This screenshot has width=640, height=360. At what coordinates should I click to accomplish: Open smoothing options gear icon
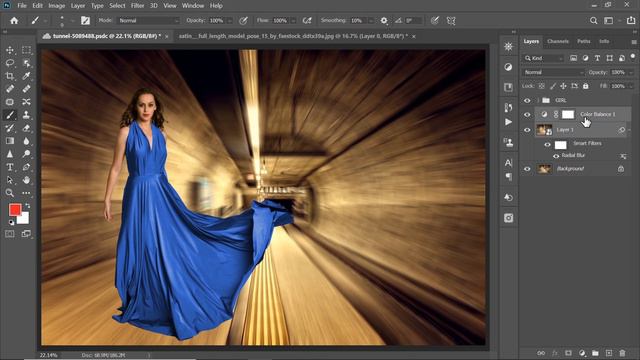coord(384,20)
